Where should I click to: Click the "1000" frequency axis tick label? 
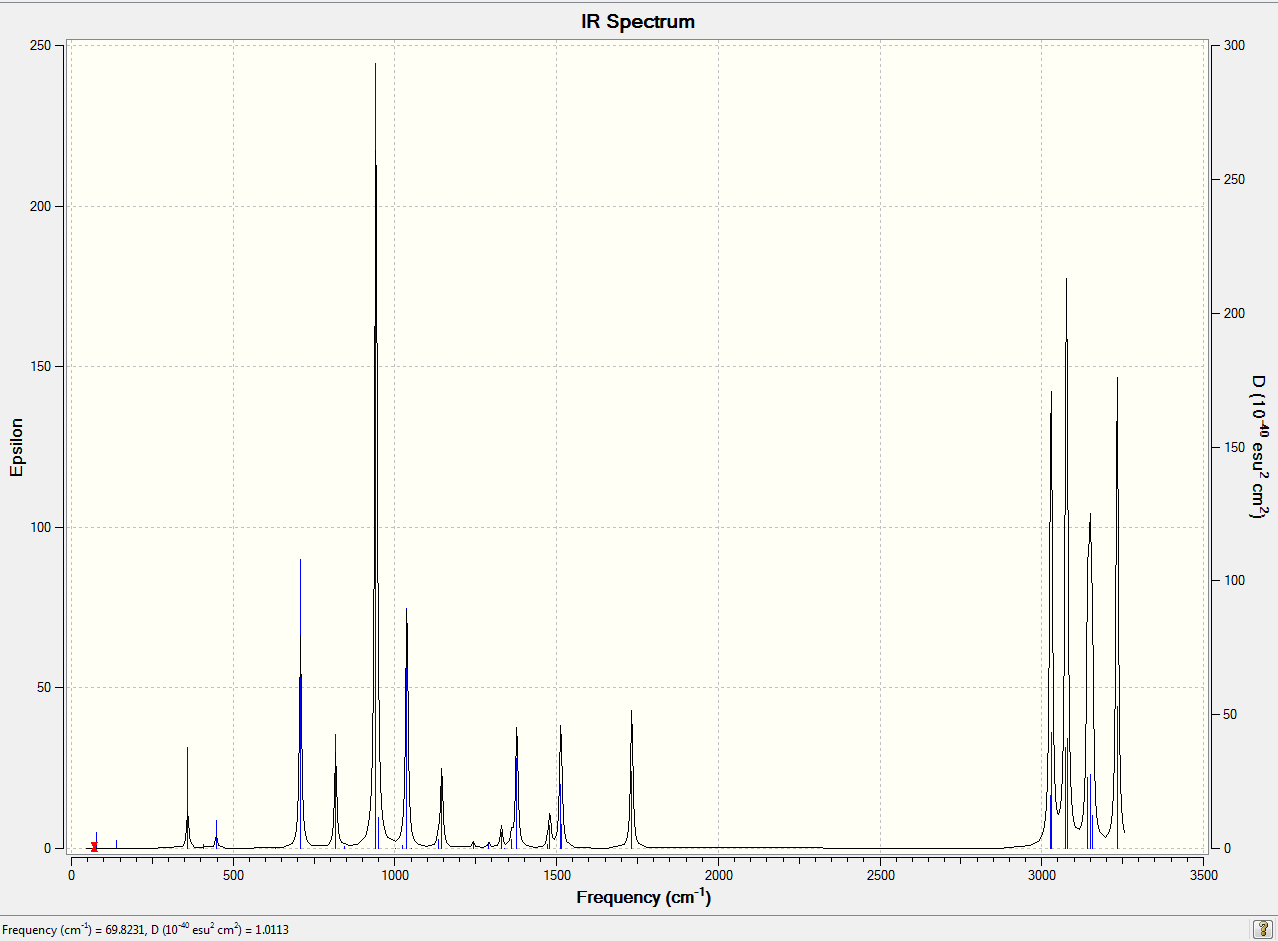395,875
